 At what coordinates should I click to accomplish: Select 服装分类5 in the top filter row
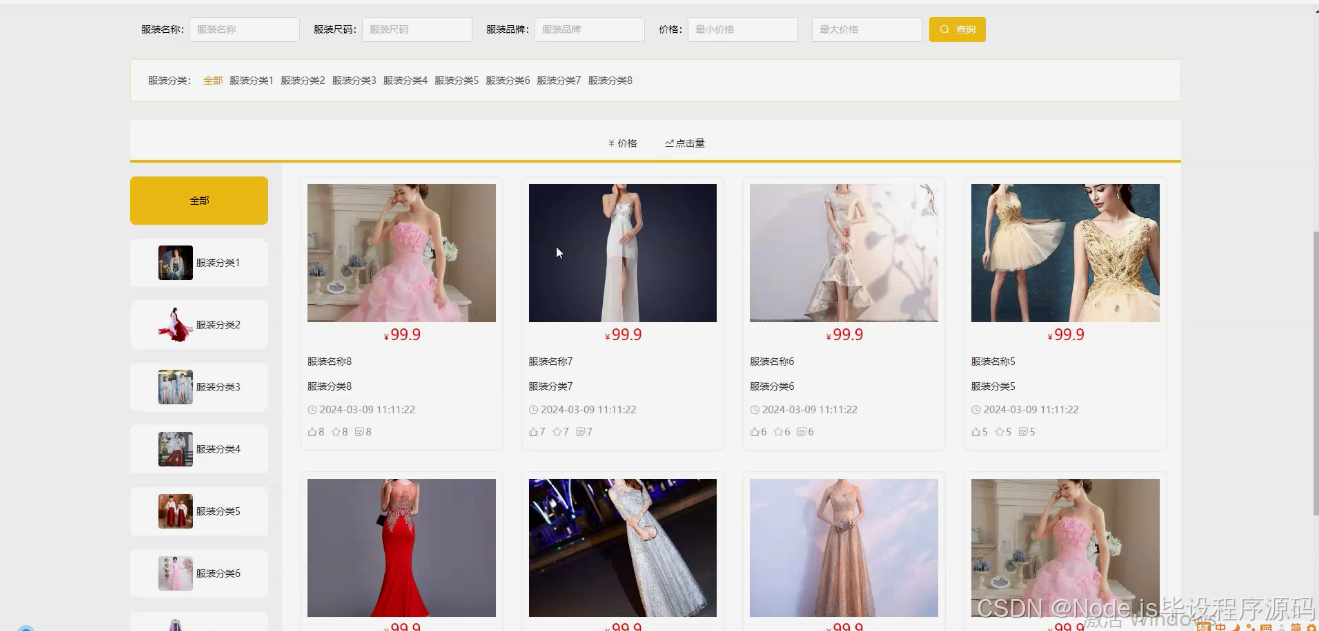point(457,81)
